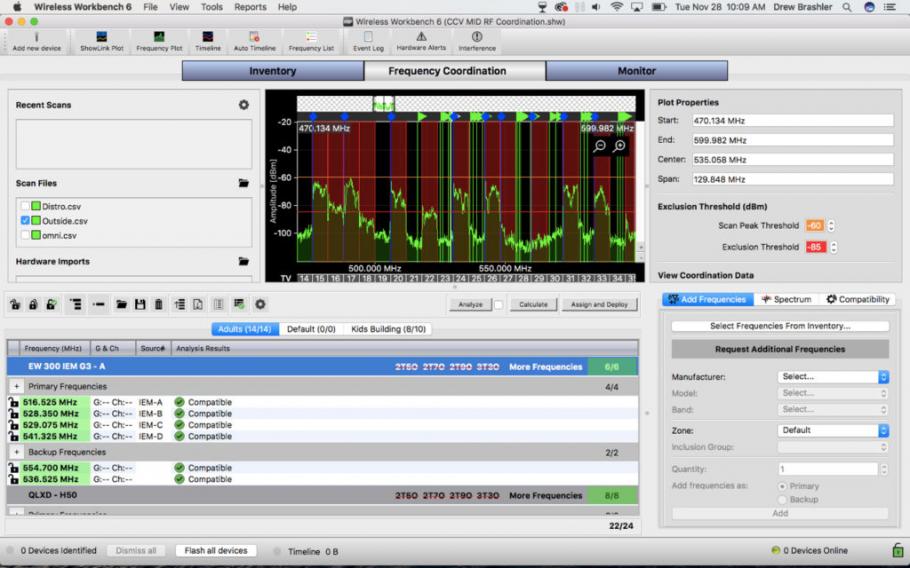
Task: Select the Primary radio button
Action: (782, 486)
